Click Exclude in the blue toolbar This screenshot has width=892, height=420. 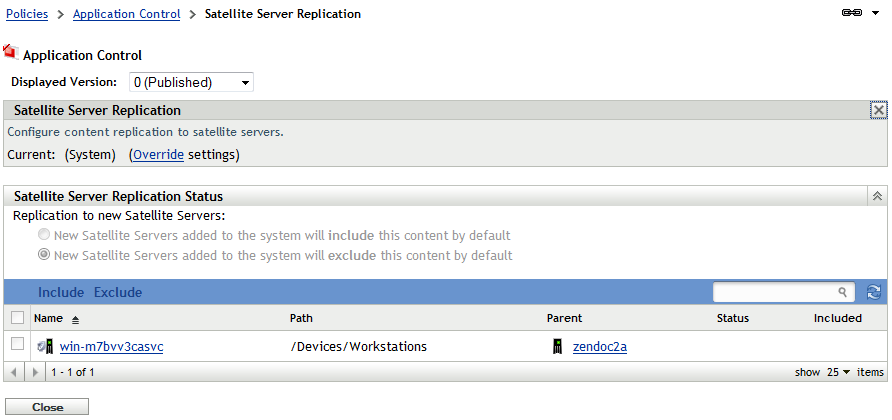click(x=118, y=292)
